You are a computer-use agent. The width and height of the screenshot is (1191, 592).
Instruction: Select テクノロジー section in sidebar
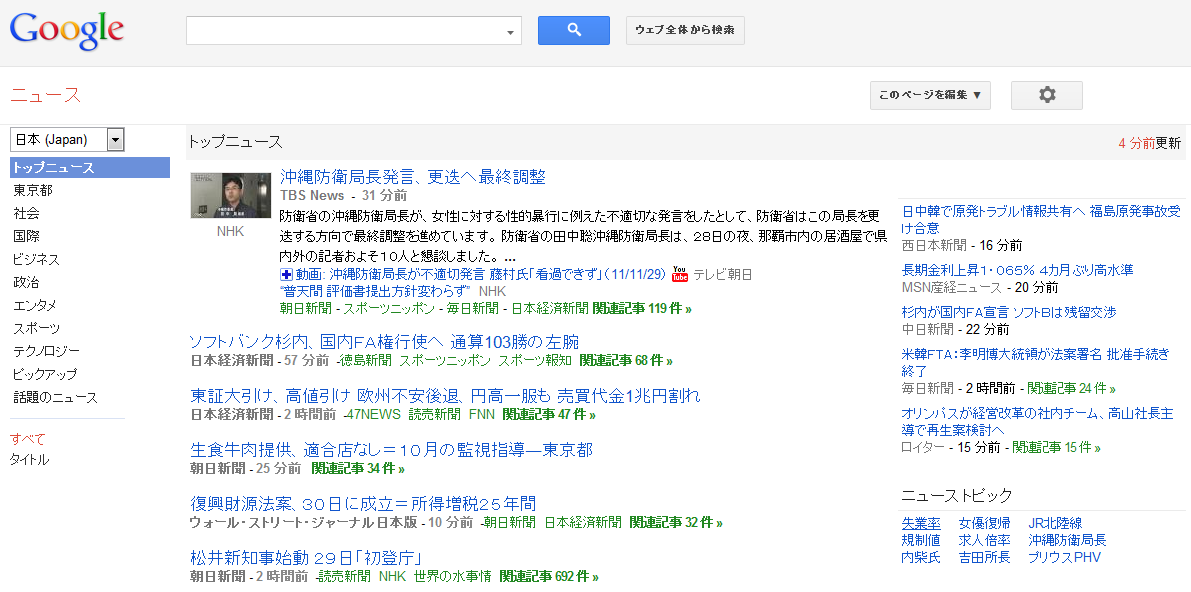46,351
